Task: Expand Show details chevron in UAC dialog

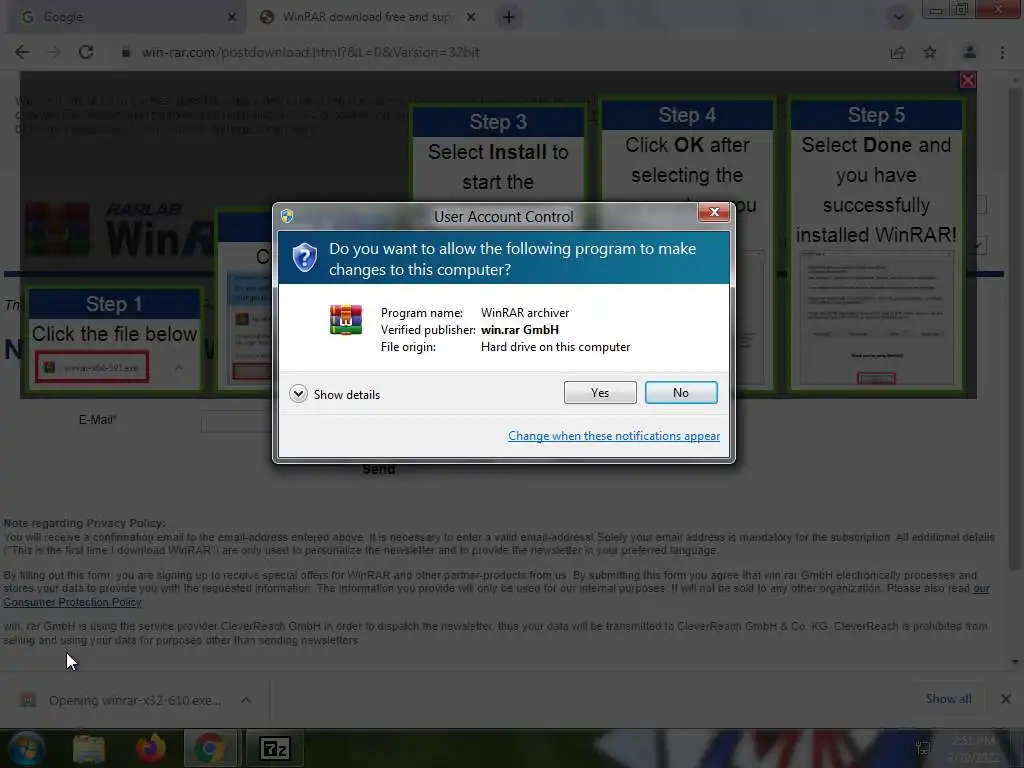Action: (298, 394)
